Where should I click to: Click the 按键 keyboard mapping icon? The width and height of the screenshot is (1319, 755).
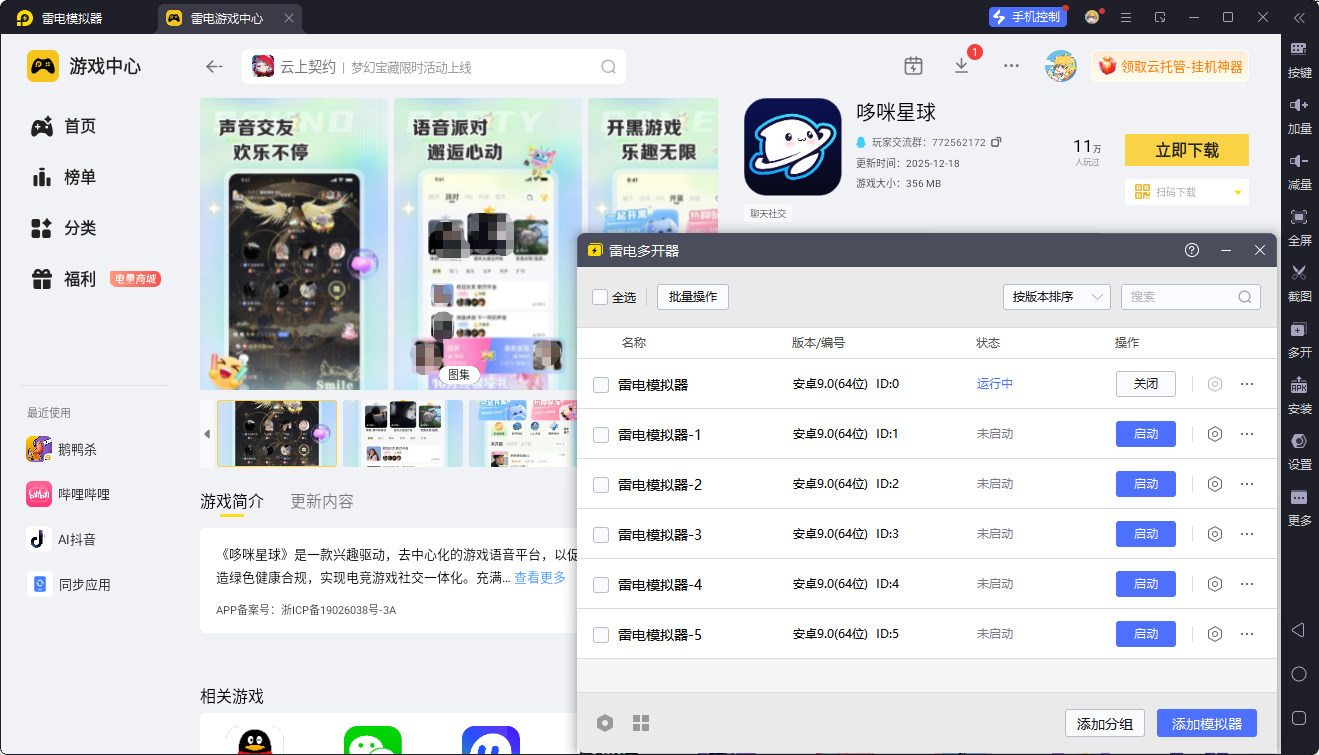1299,49
